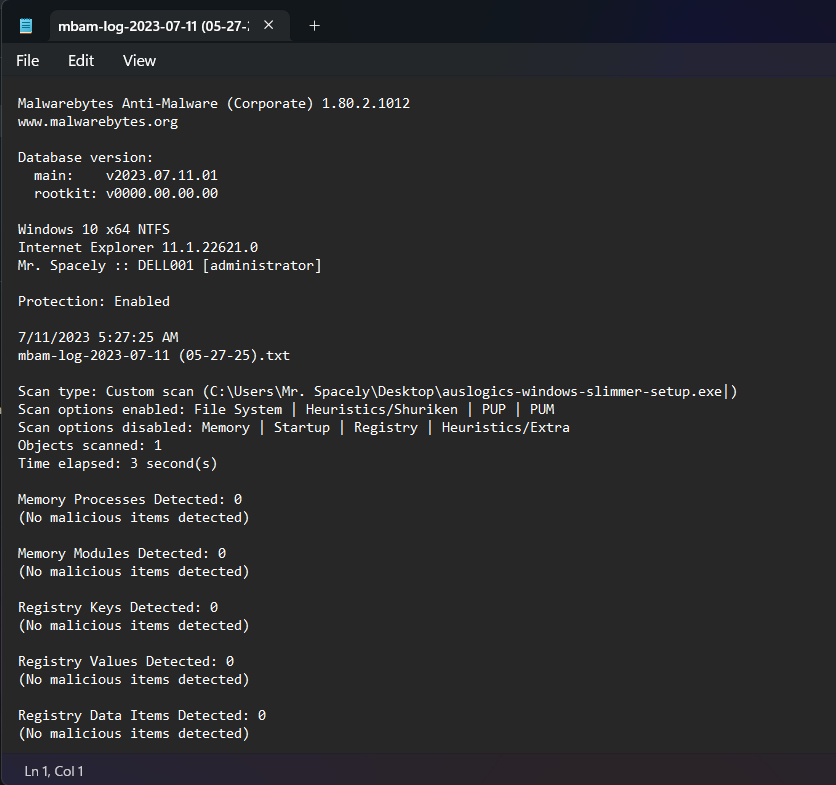Click the 'Memory Modules Detected: 0' line
This screenshot has height=785, width=836.
(122, 554)
